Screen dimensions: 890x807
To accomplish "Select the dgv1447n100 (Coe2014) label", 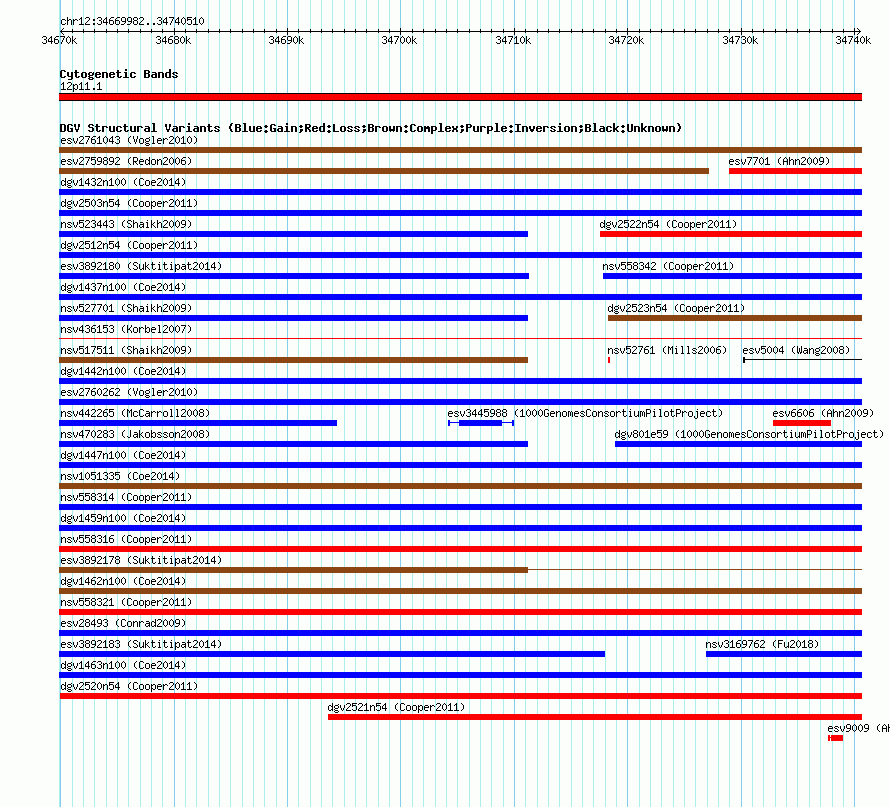I will point(123,455).
